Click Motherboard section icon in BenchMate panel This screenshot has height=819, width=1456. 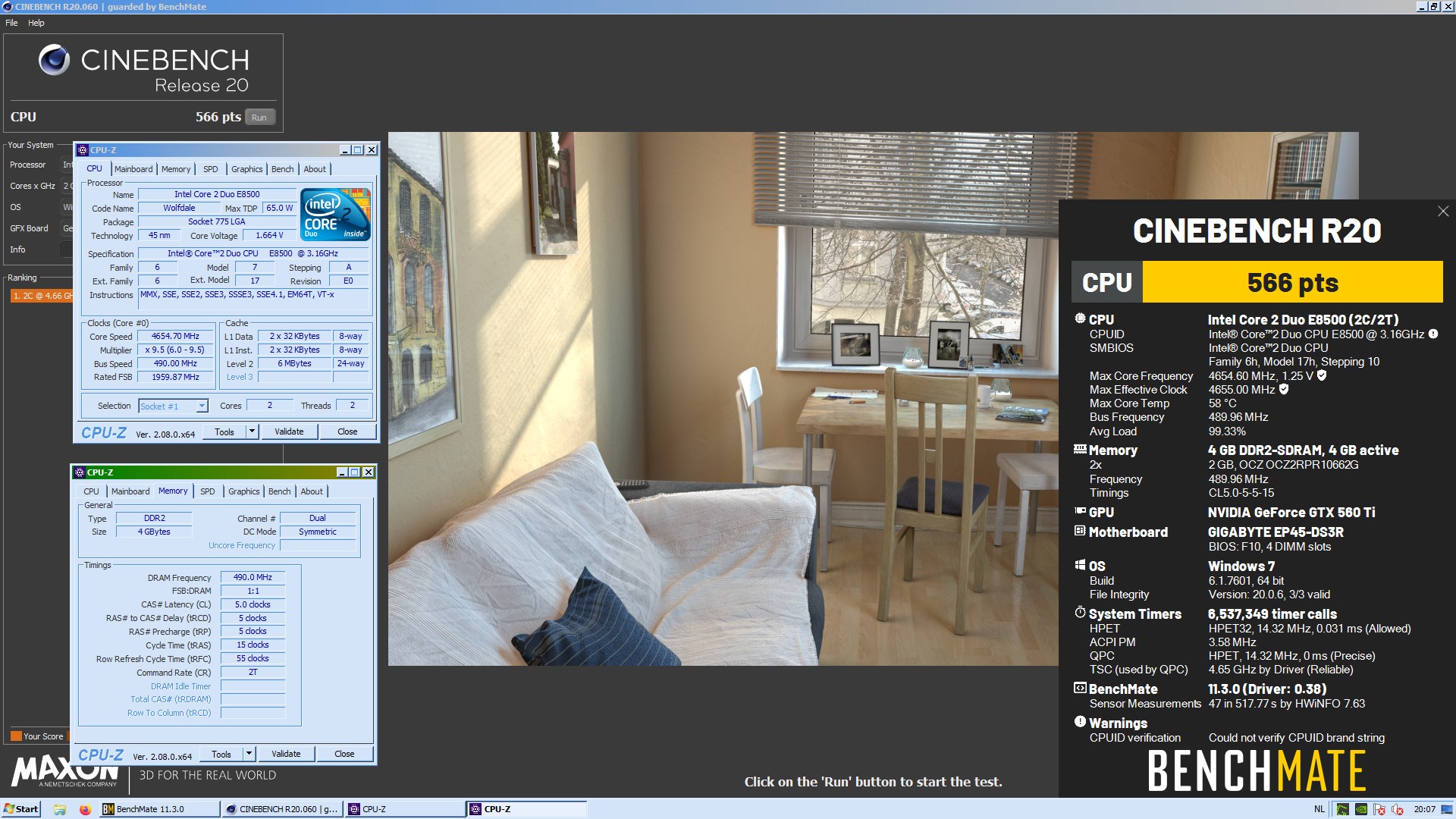coord(1080,531)
